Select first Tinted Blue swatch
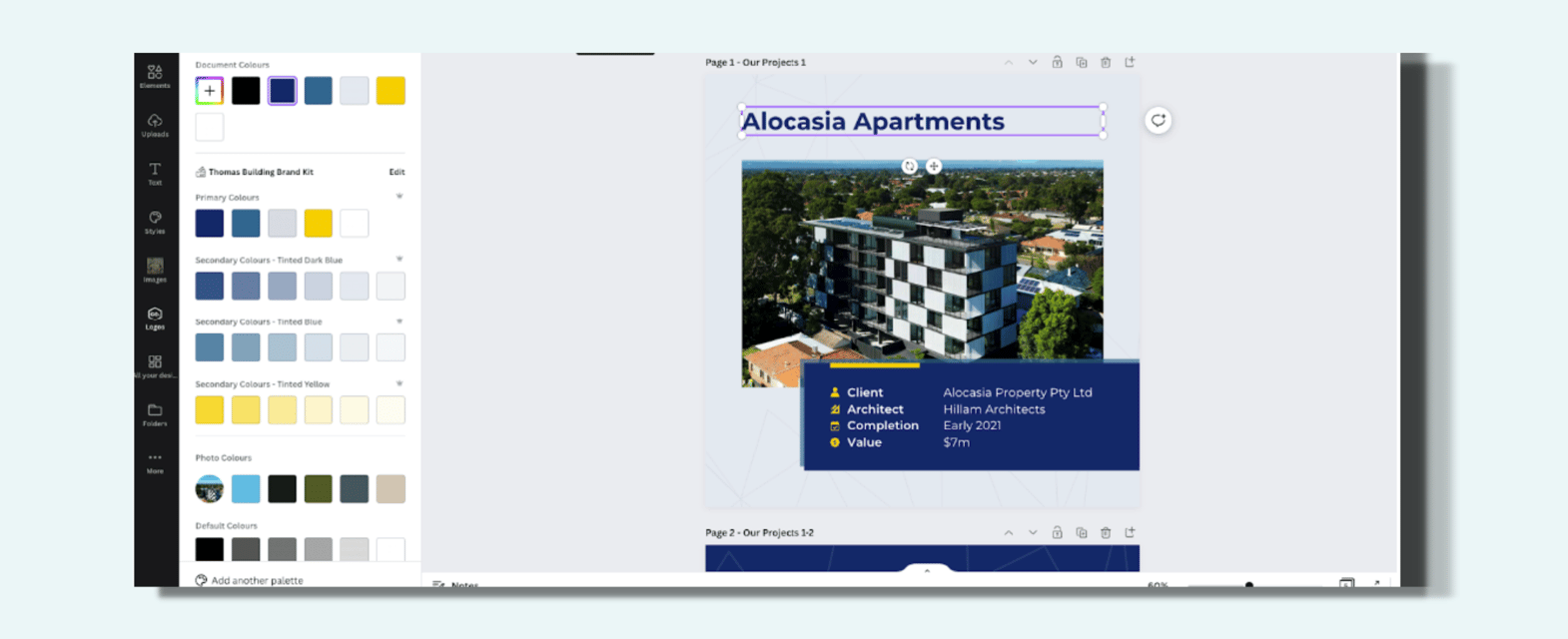This screenshot has width=1568, height=639. [210, 347]
